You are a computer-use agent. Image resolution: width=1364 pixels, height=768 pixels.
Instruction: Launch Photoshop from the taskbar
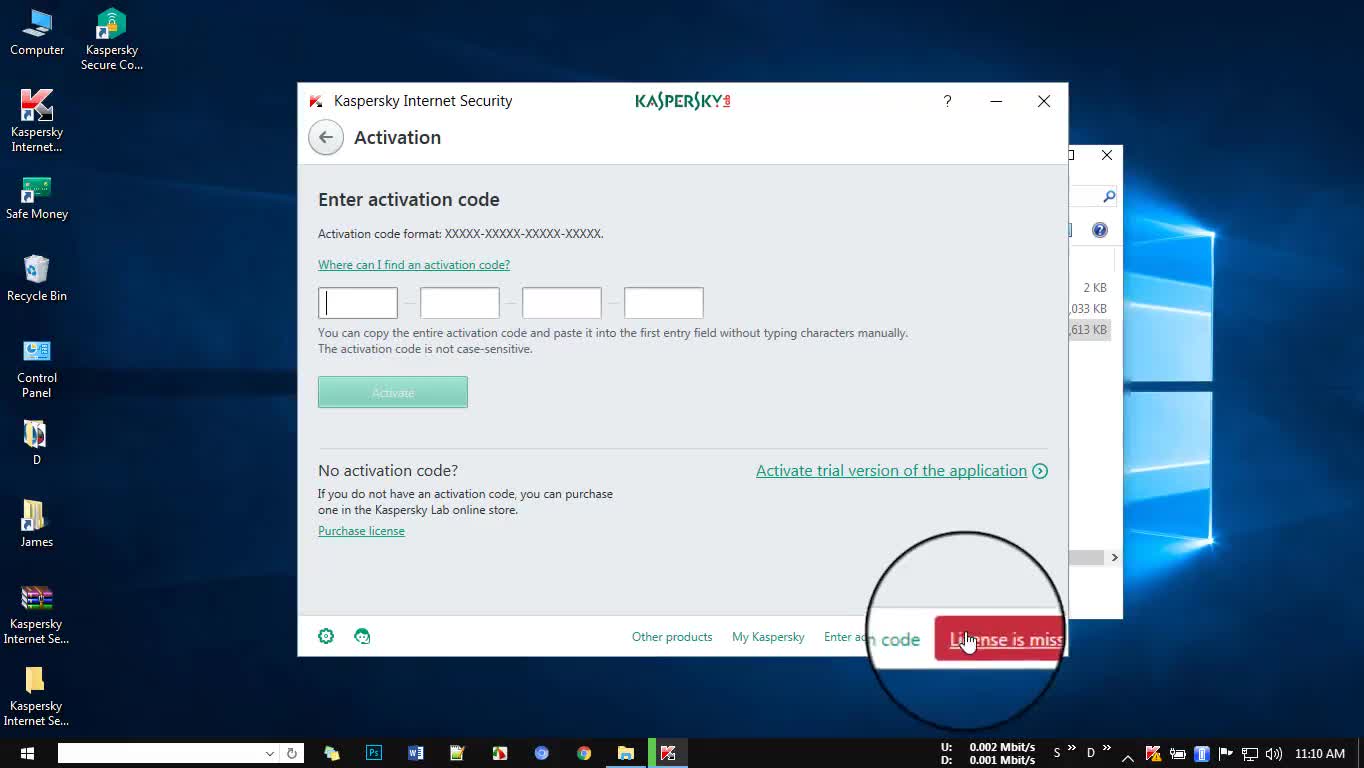374,753
